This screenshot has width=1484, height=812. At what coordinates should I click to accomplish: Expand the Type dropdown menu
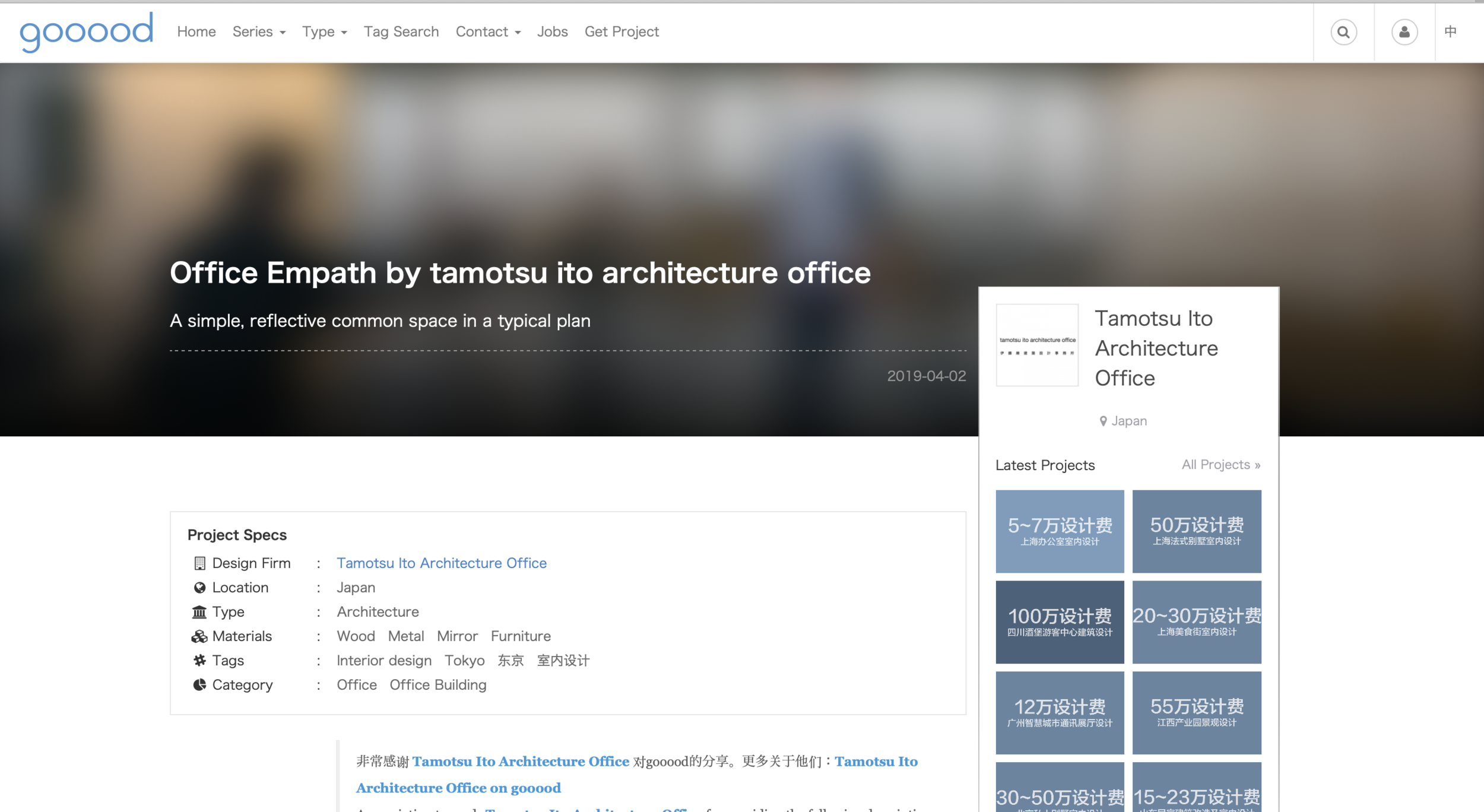325,31
